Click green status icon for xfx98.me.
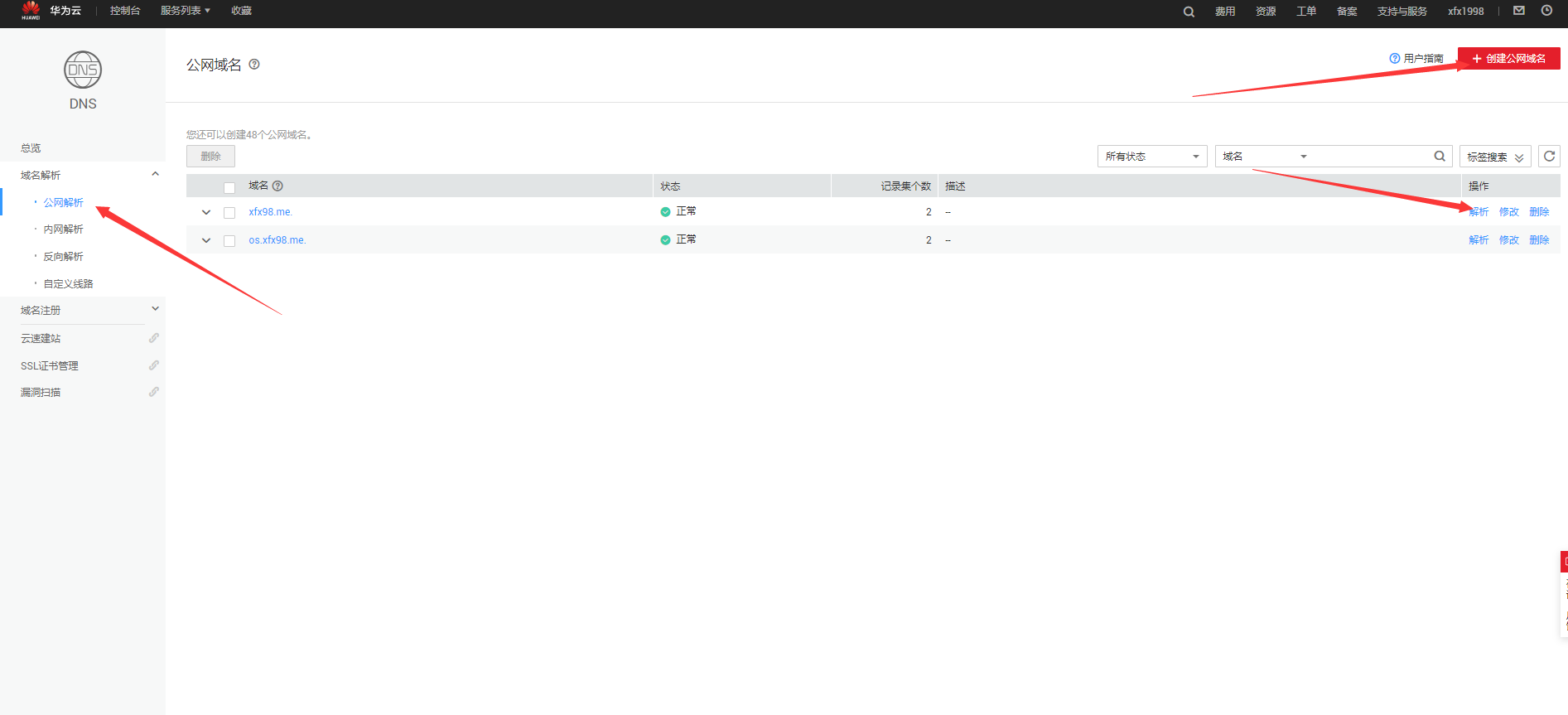 pos(665,212)
